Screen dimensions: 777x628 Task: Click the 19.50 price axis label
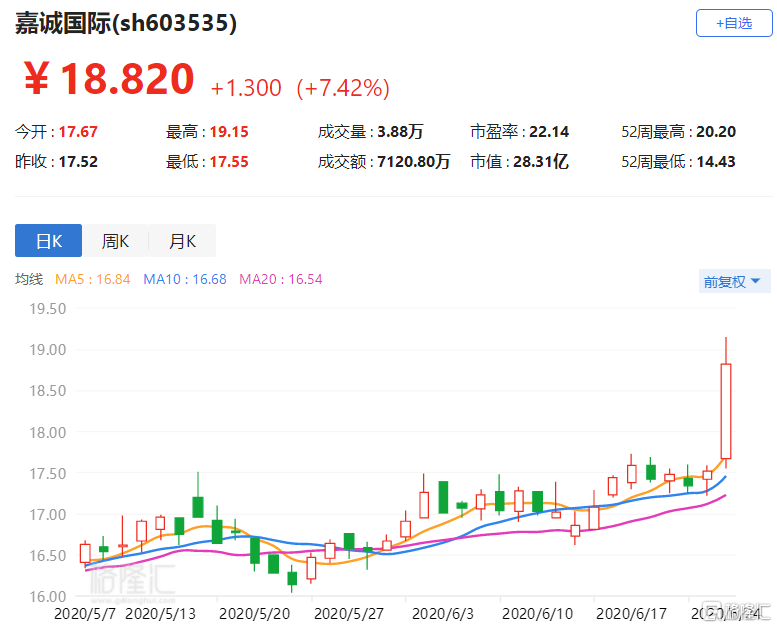pos(48,309)
